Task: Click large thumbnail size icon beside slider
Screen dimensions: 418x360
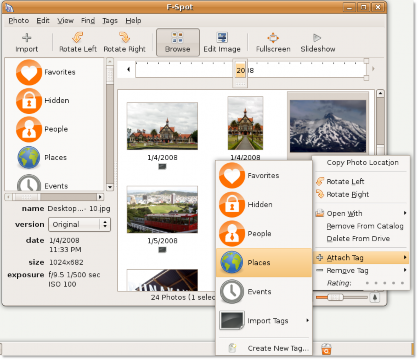Action: [x=375, y=297]
